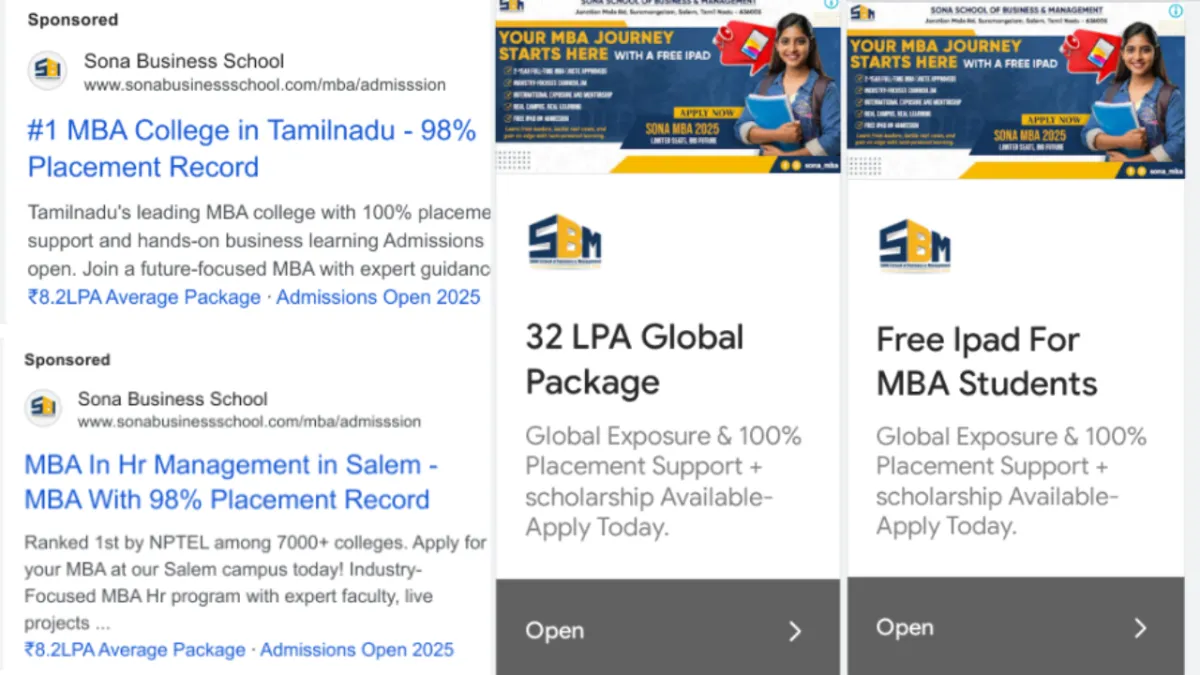The image size is (1200, 675).
Task: Click the 'Sponsored' label above the top ad
Action: click(72, 19)
